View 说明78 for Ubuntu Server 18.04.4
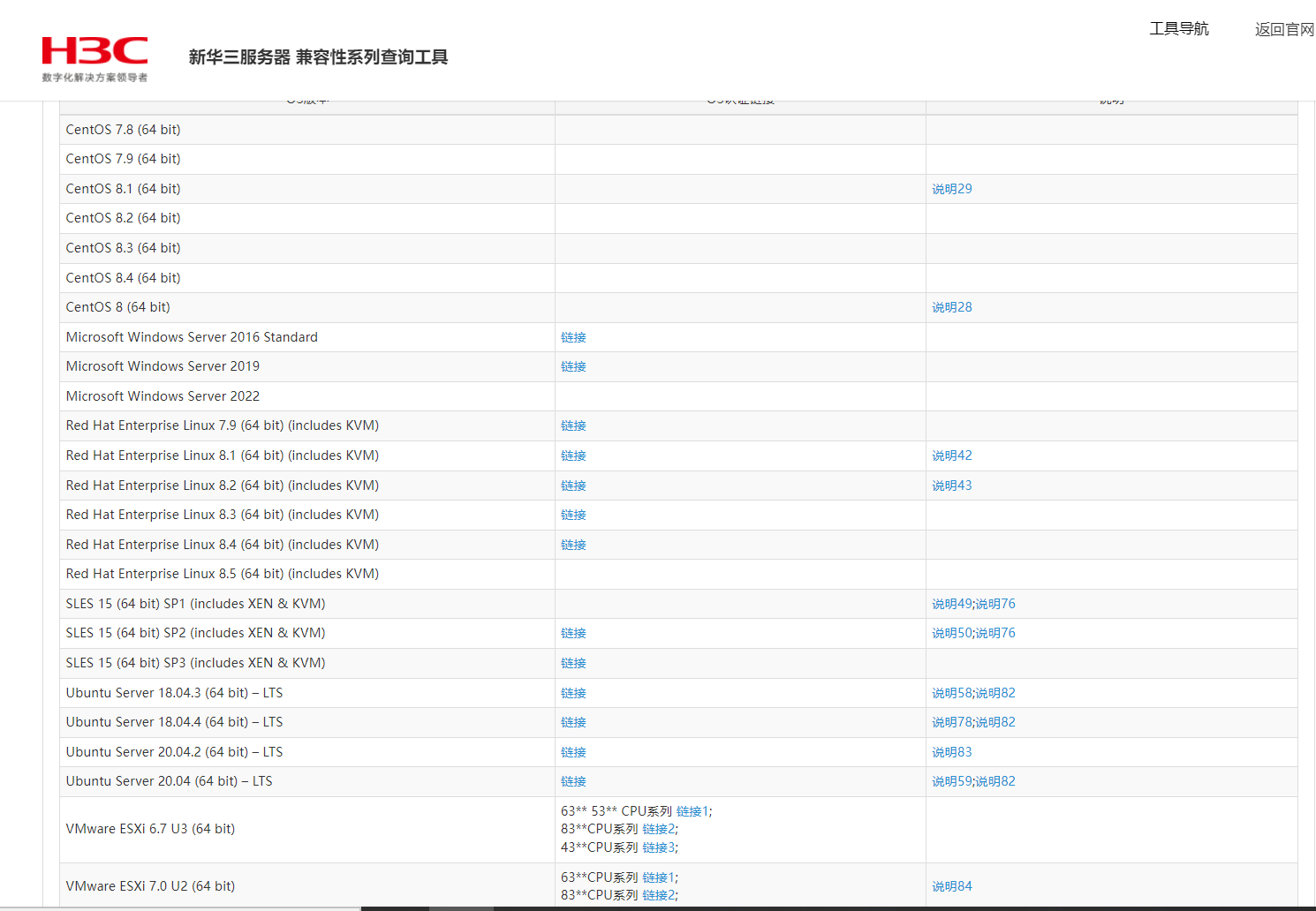Image resolution: width=1316 pixels, height=911 pixels. [x=952, y=722]
